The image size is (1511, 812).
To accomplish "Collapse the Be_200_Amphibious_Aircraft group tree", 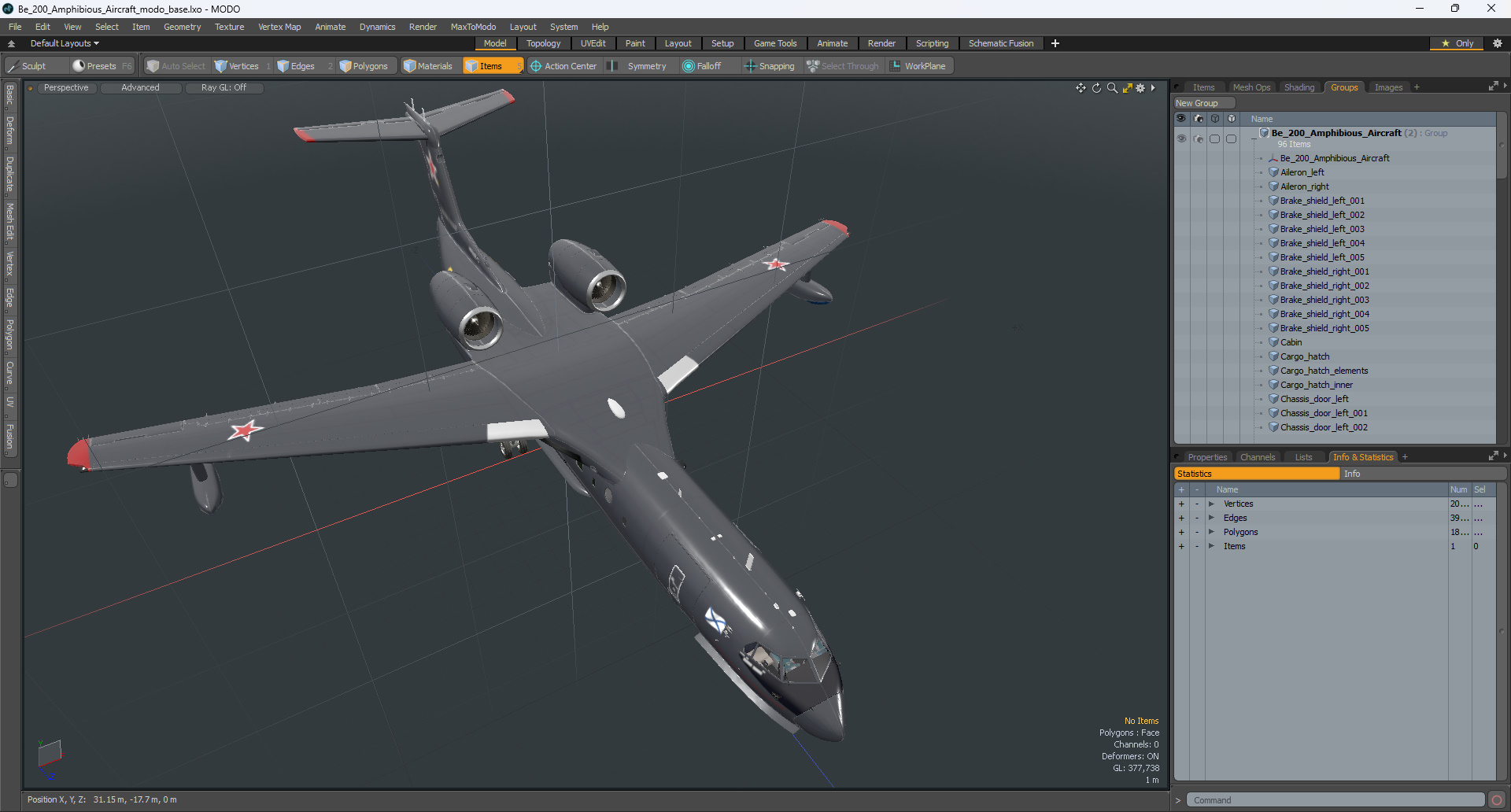I will 1254,138.
